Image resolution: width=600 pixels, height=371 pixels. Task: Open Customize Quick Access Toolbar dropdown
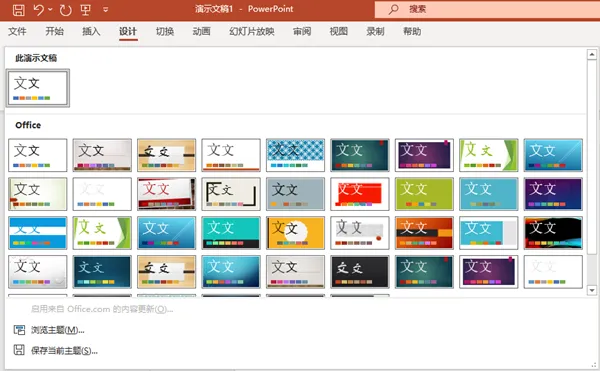[106, 10]
